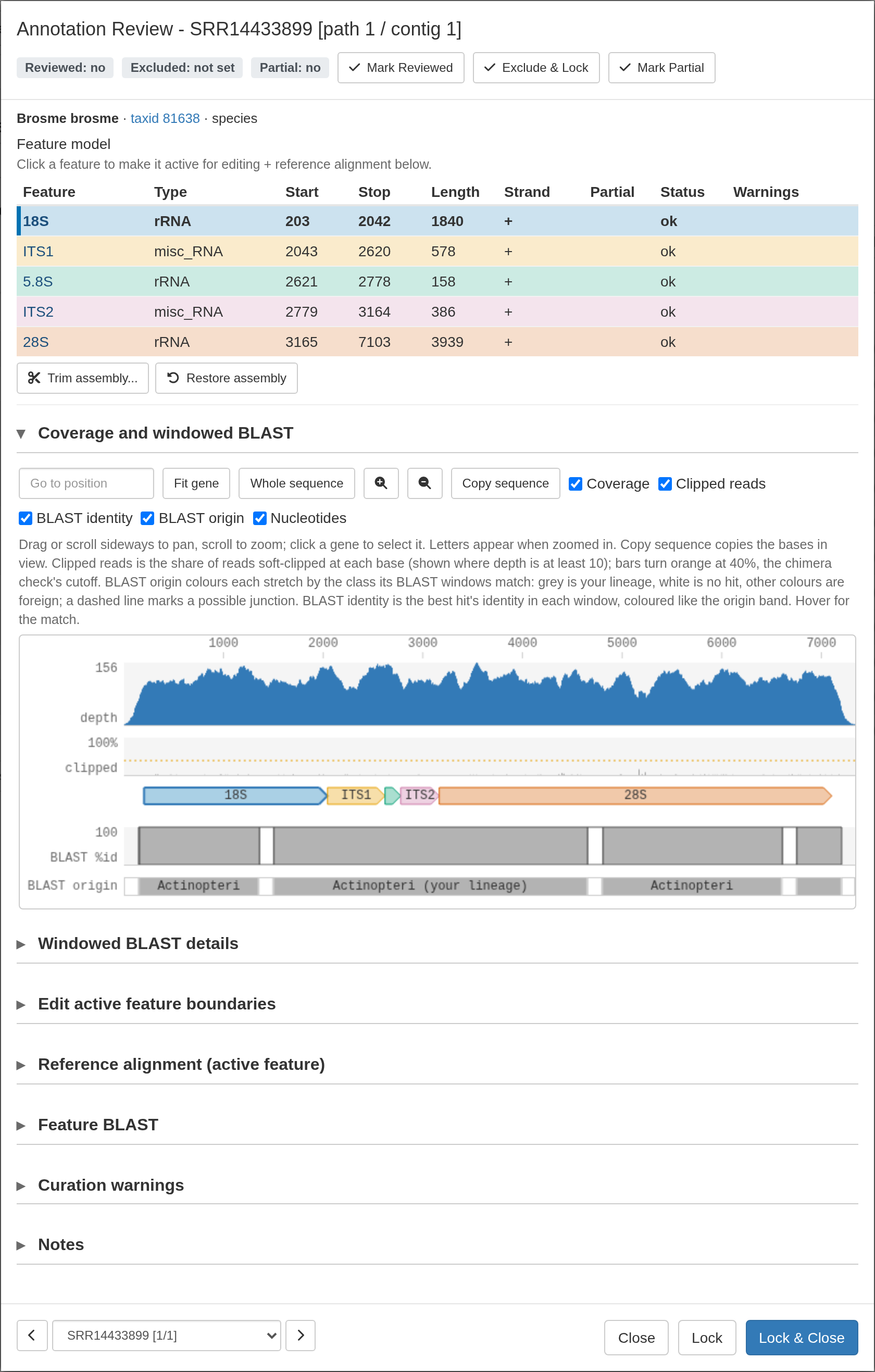
Task: Disable the BLAST identity checkbox
Action: point(26,518)
